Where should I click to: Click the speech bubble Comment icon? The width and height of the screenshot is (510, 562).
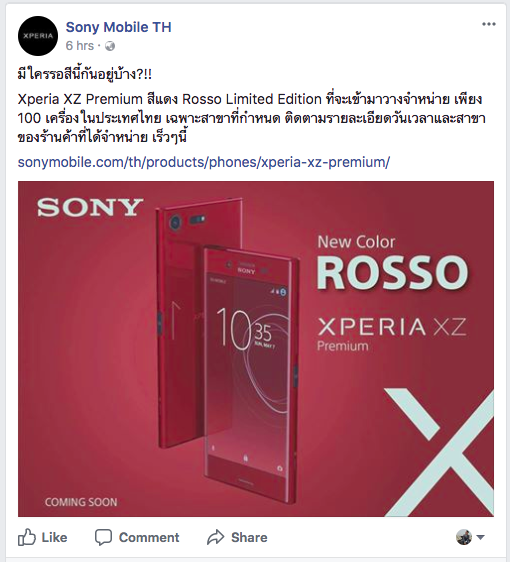[103, 537]
